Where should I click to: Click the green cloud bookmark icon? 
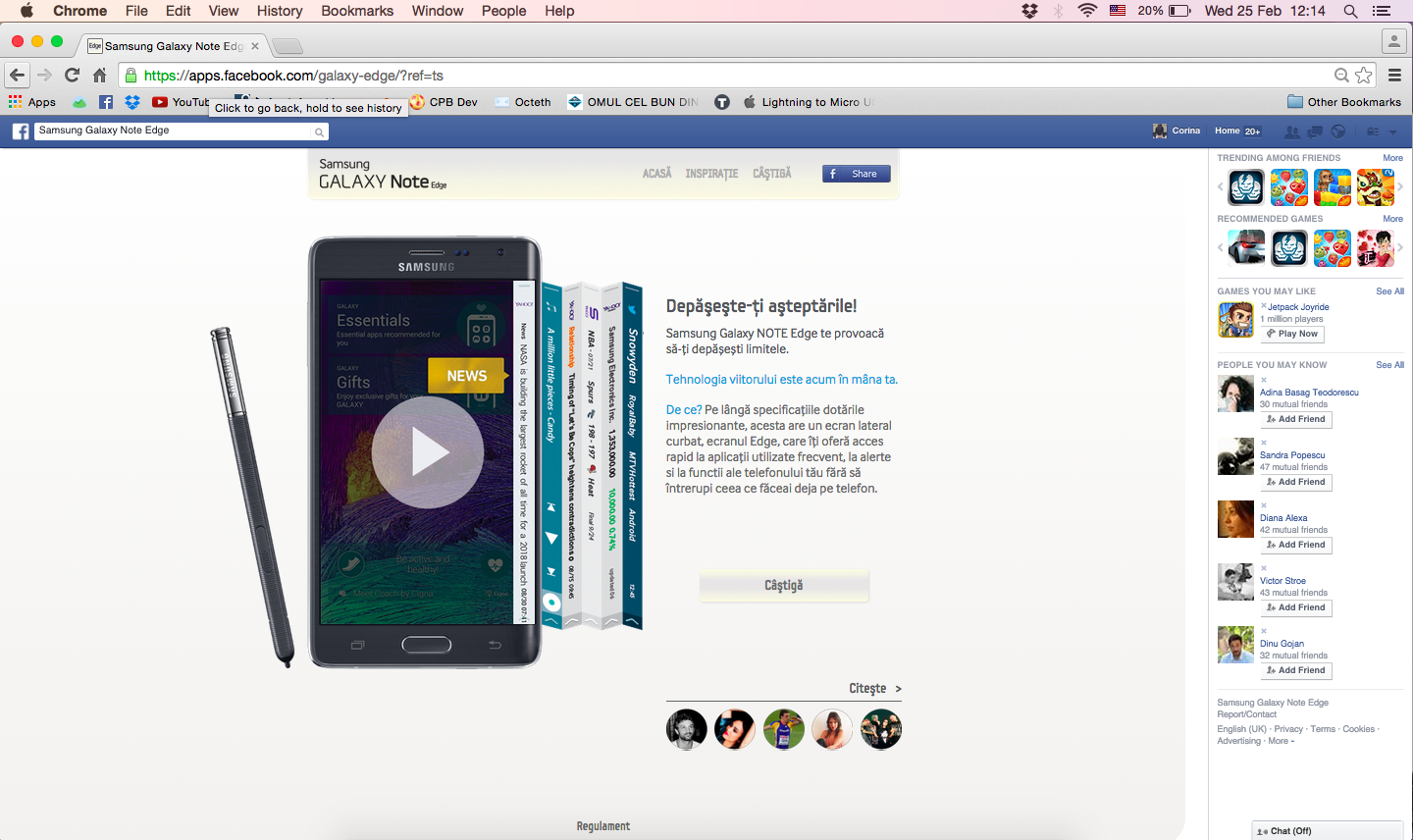pyautogui.click(x=79, y=102)
